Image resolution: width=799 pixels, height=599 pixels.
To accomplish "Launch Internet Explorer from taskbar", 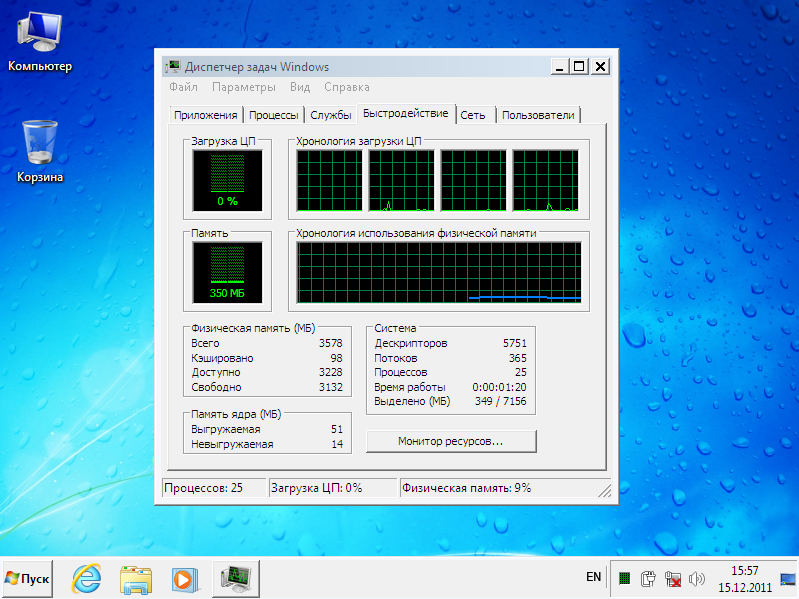I will (x=86, y=579).
